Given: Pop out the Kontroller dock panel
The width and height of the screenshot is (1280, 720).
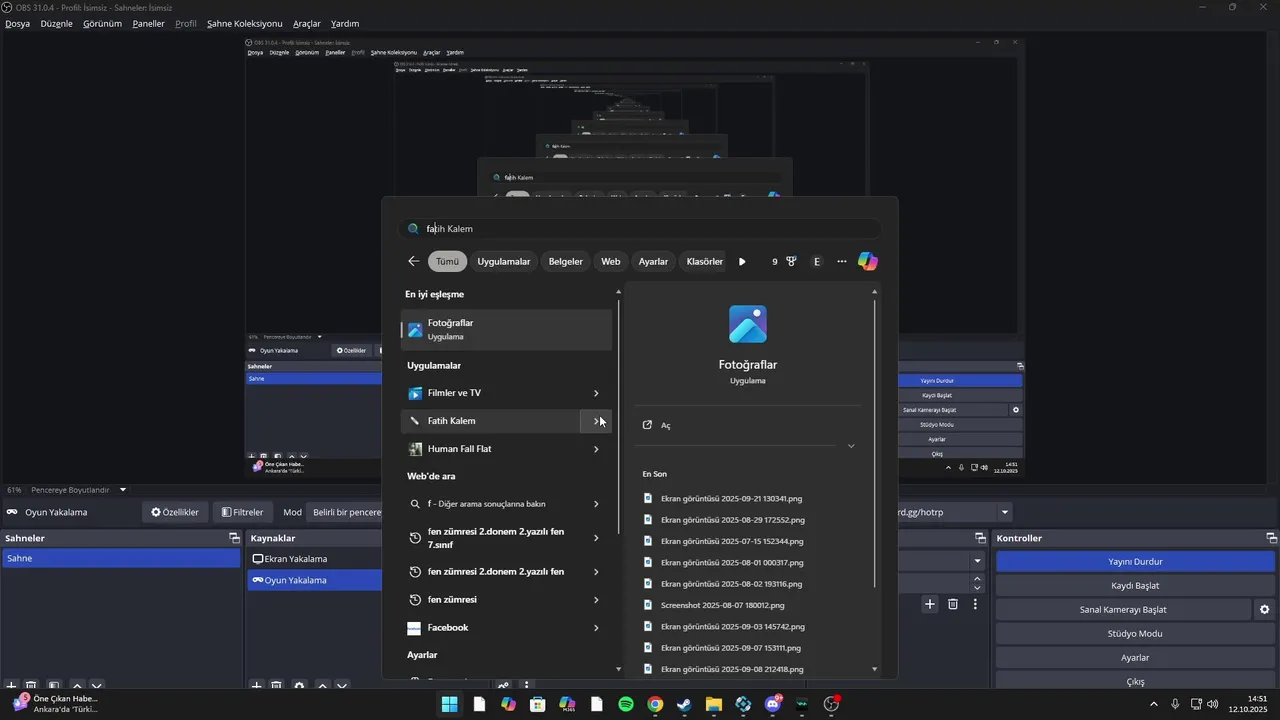Looking at the screenshot, I should [1271, 538].
